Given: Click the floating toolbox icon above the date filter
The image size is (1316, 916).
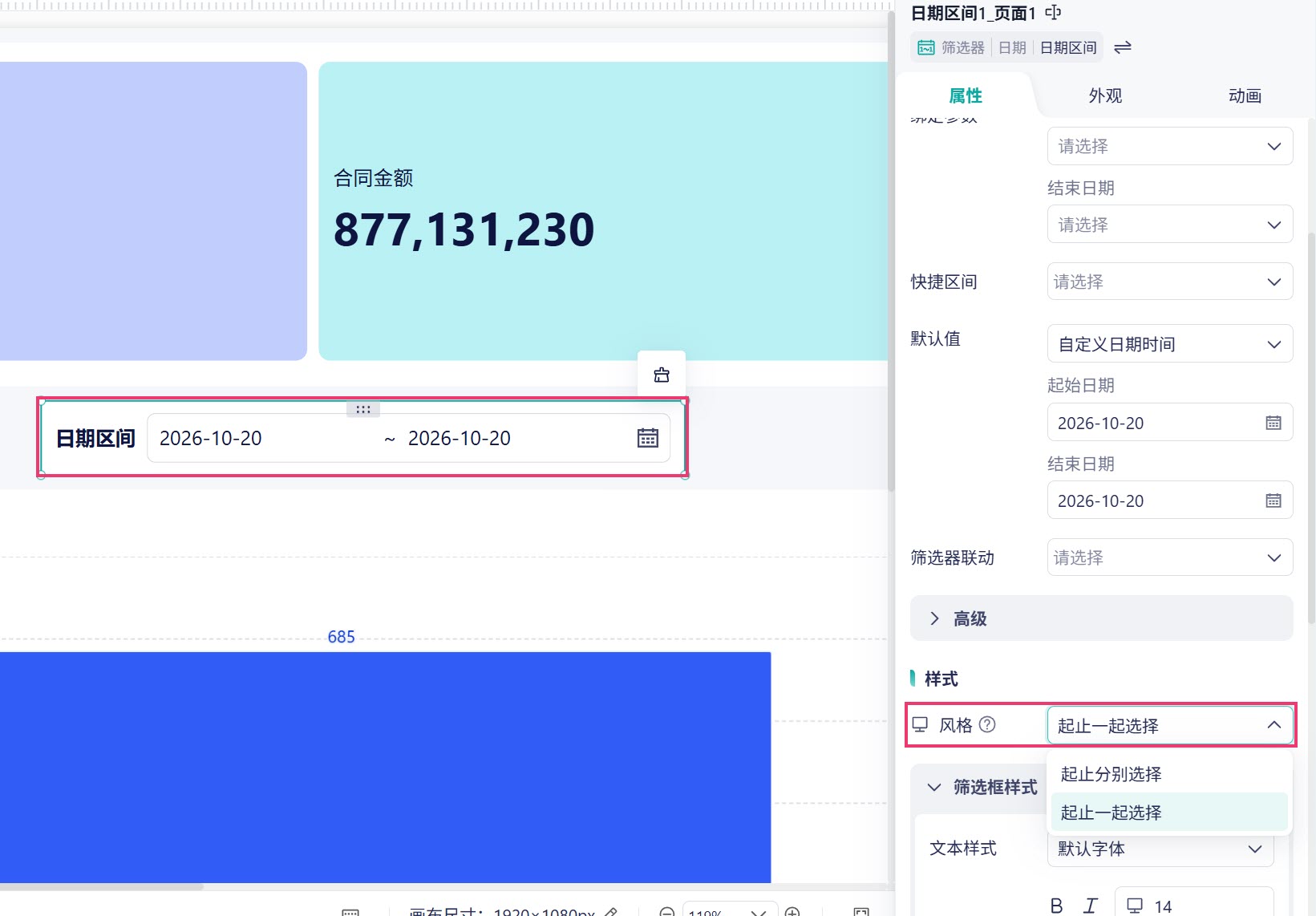Looking at the screenshot, I should [662, 375].
